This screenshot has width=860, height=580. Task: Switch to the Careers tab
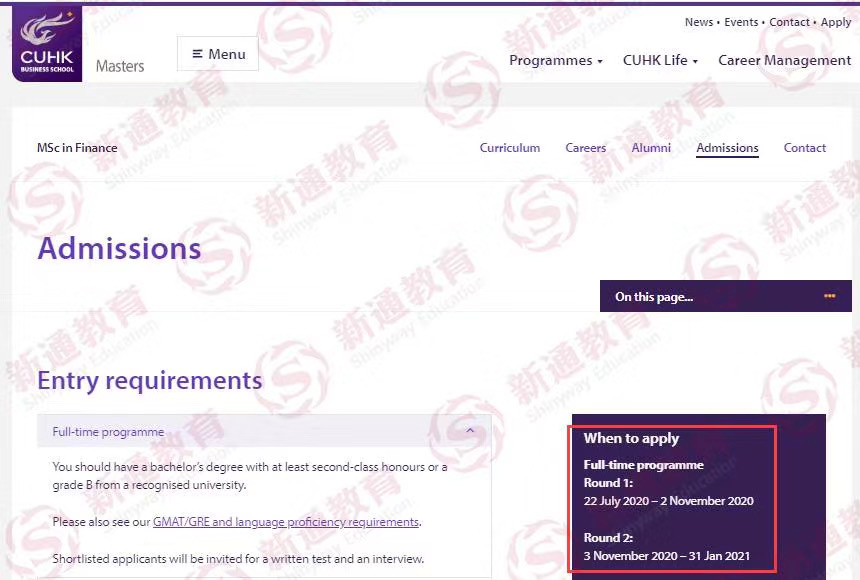tap(585, 148)
